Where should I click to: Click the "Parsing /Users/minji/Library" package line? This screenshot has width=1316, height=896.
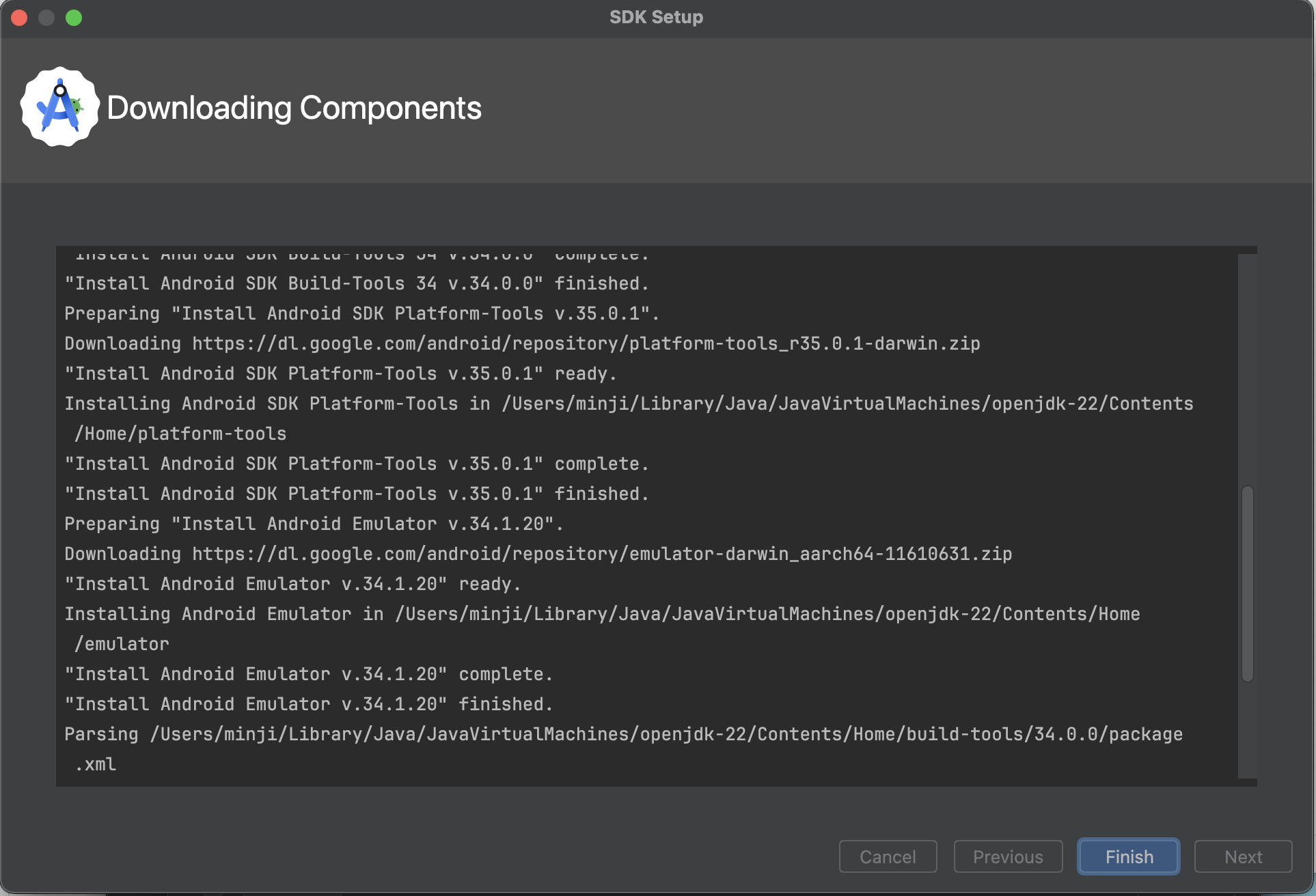pyautogui.click(x=623, y=734)
